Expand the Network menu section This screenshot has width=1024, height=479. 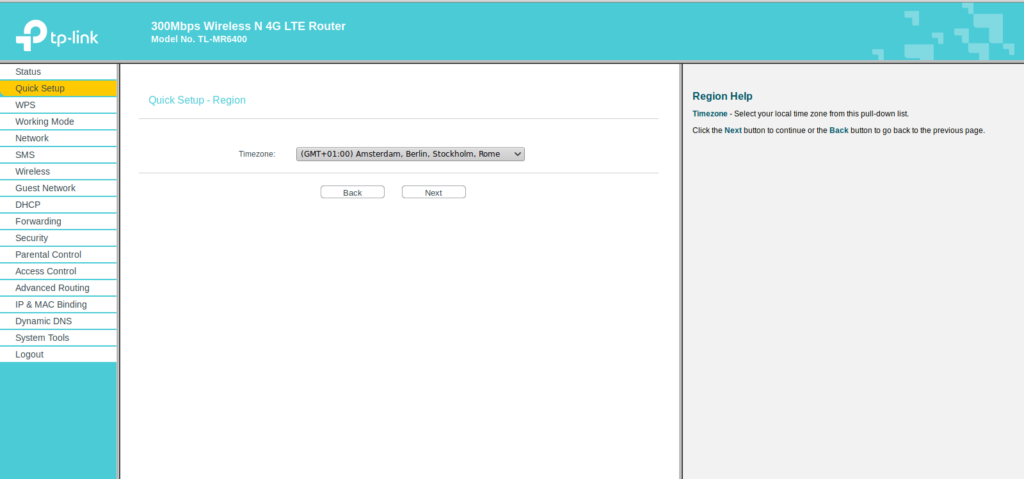coord(32,138)
